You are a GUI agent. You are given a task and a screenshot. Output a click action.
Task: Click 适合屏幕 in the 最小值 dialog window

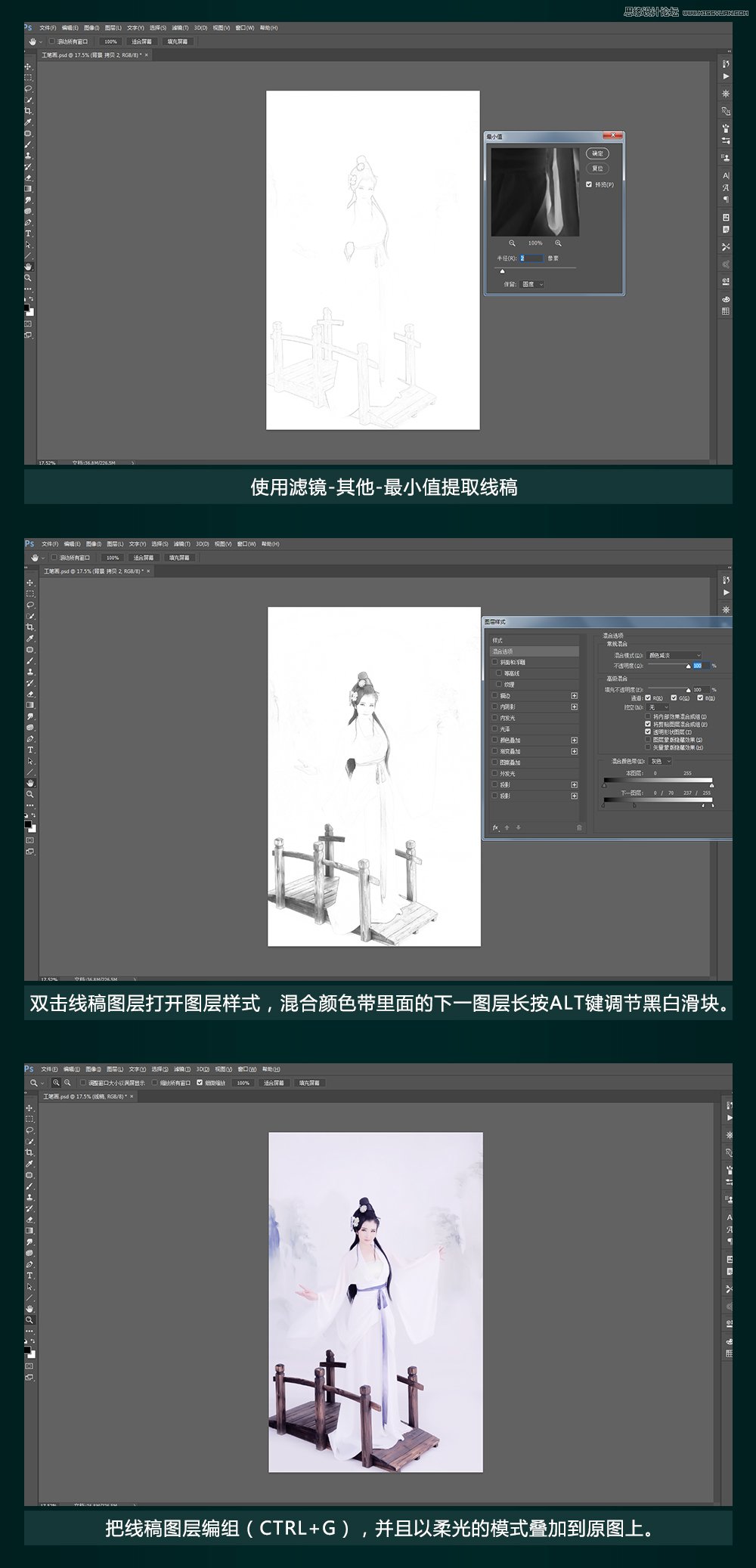pos(141,42)
